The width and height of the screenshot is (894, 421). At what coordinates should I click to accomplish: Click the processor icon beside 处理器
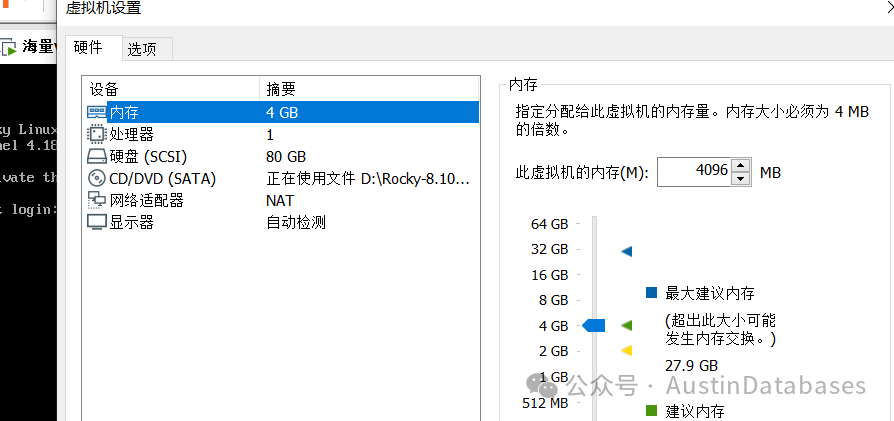click(96, 134)
